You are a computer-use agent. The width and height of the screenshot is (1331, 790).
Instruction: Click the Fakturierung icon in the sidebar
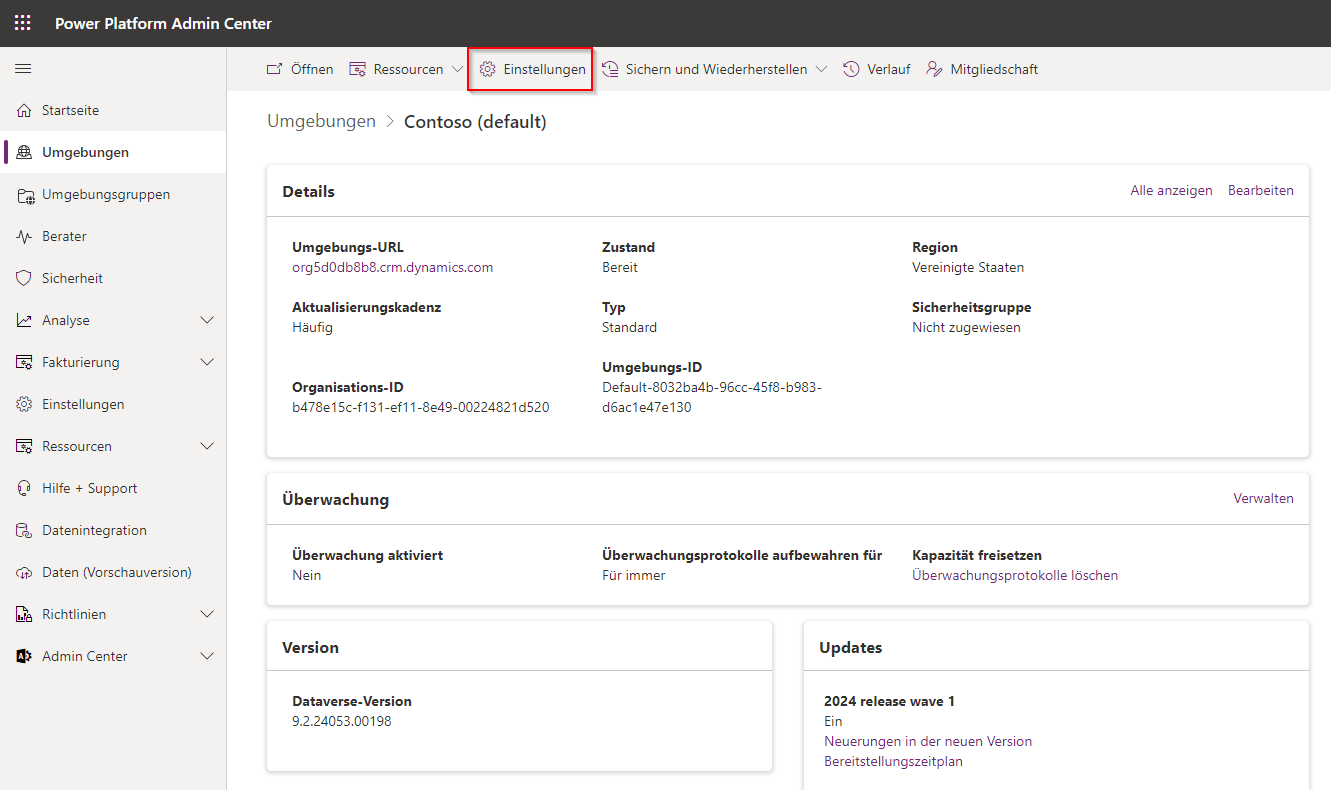click(24, 363)
